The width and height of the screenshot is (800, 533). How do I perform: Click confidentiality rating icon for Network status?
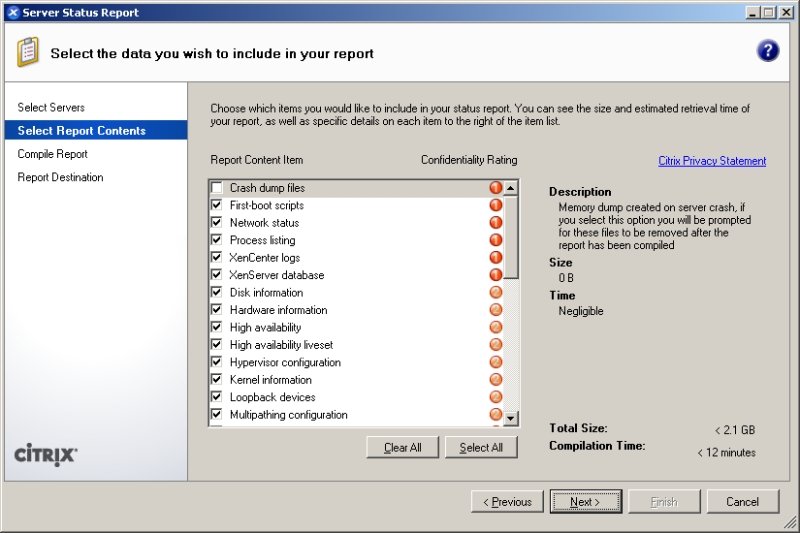pyautogui.click(x=495, y=222)
